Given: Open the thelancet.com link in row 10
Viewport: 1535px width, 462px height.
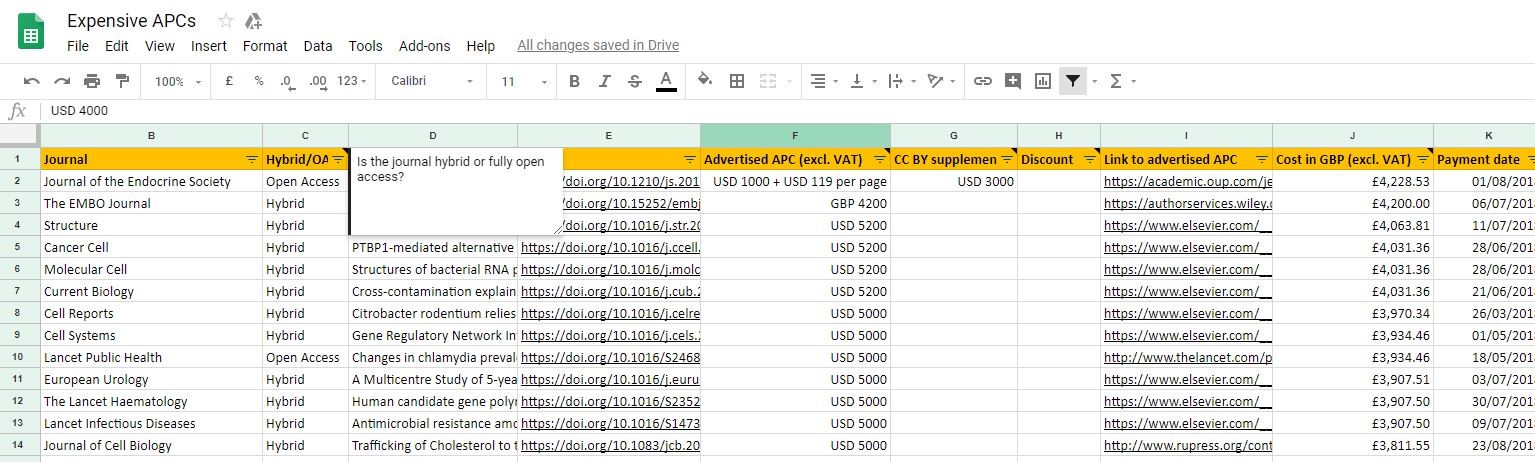Looking at the screenshot, I should pyautogui.click(x=1187, y=357).
